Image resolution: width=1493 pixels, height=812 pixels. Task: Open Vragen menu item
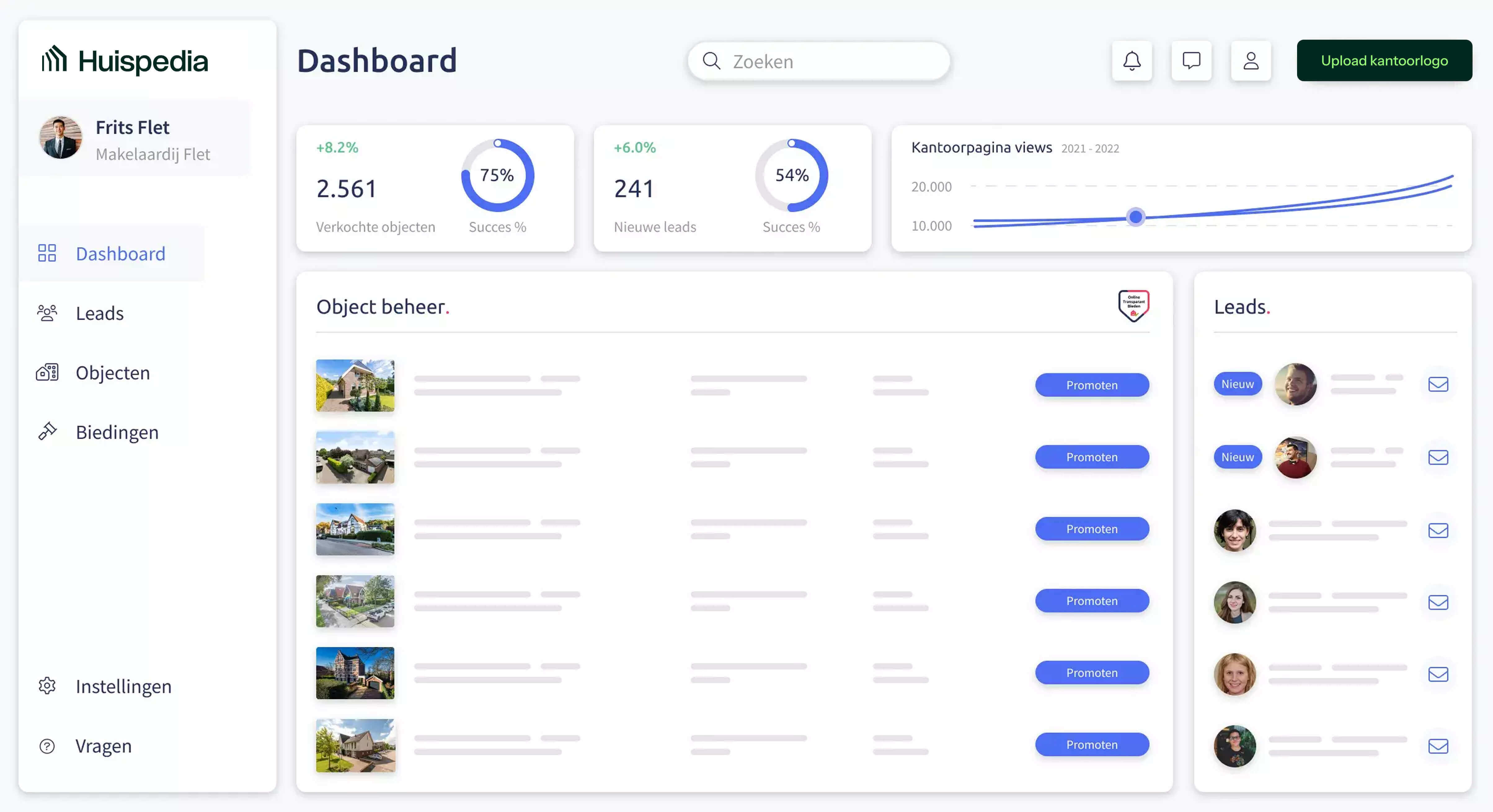tap(103, 746)
